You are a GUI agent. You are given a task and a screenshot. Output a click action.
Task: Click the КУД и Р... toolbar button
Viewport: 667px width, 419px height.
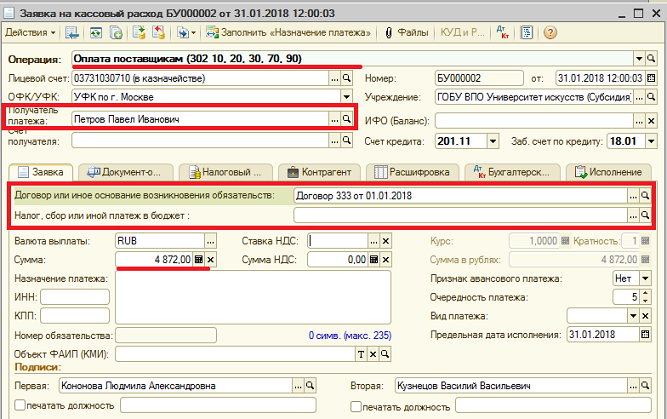(462, 33)
